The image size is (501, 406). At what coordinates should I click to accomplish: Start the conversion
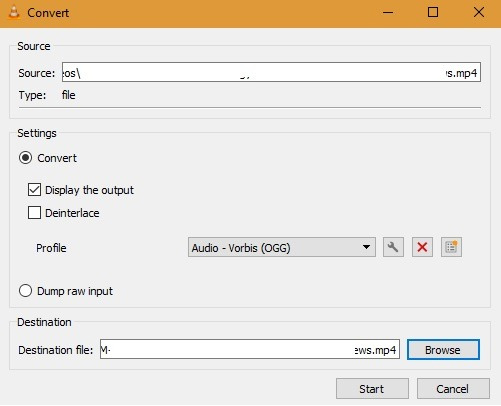click(372, 389)
